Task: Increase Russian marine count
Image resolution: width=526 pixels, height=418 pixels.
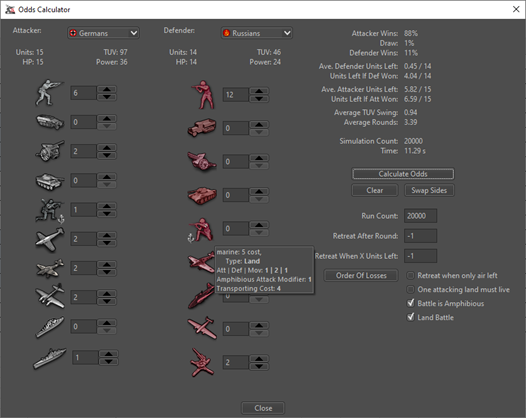Action: [x=259, y=224]
